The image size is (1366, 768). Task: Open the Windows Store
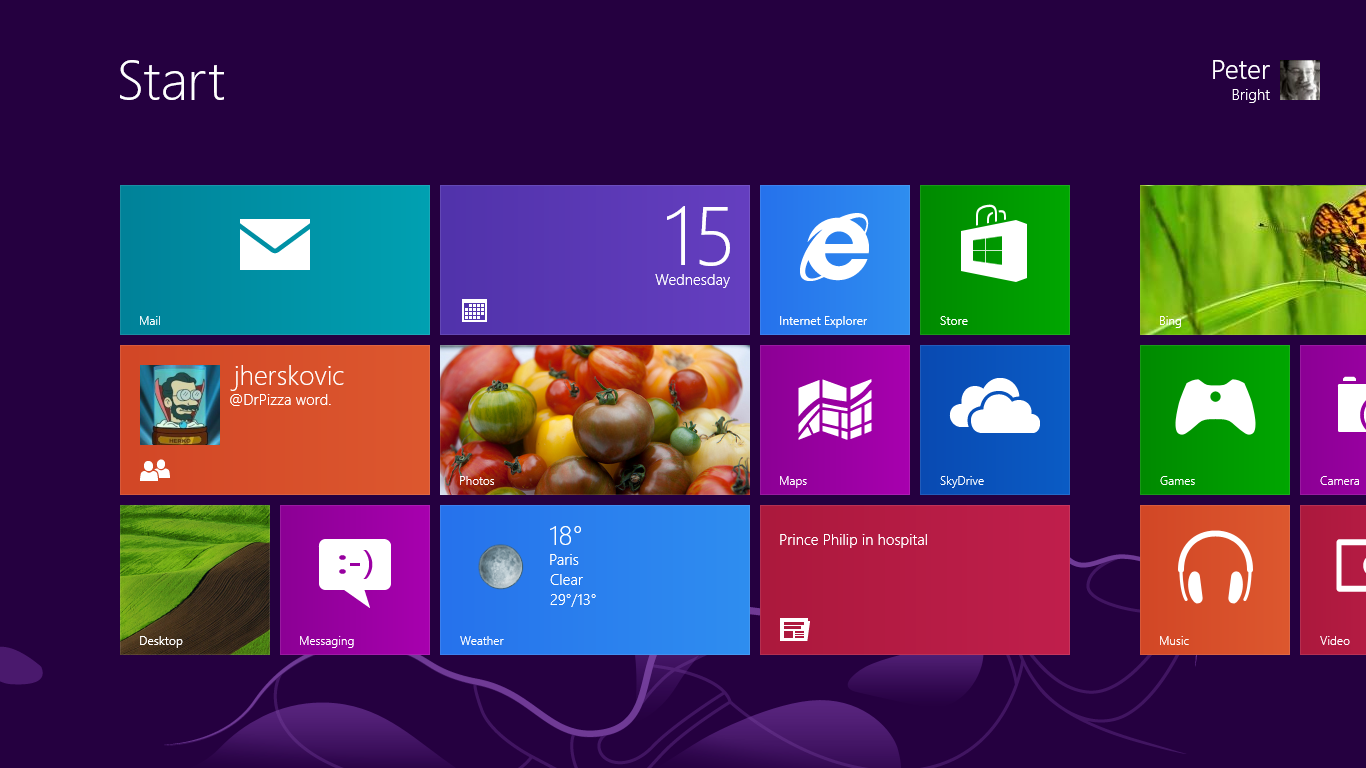click(x=994, y=260)
